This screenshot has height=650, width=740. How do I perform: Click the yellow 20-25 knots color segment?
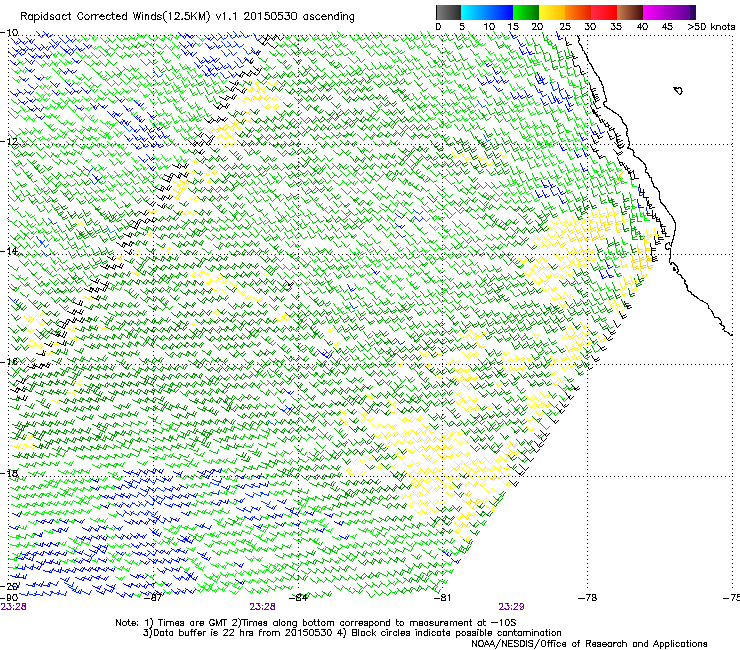552,12
